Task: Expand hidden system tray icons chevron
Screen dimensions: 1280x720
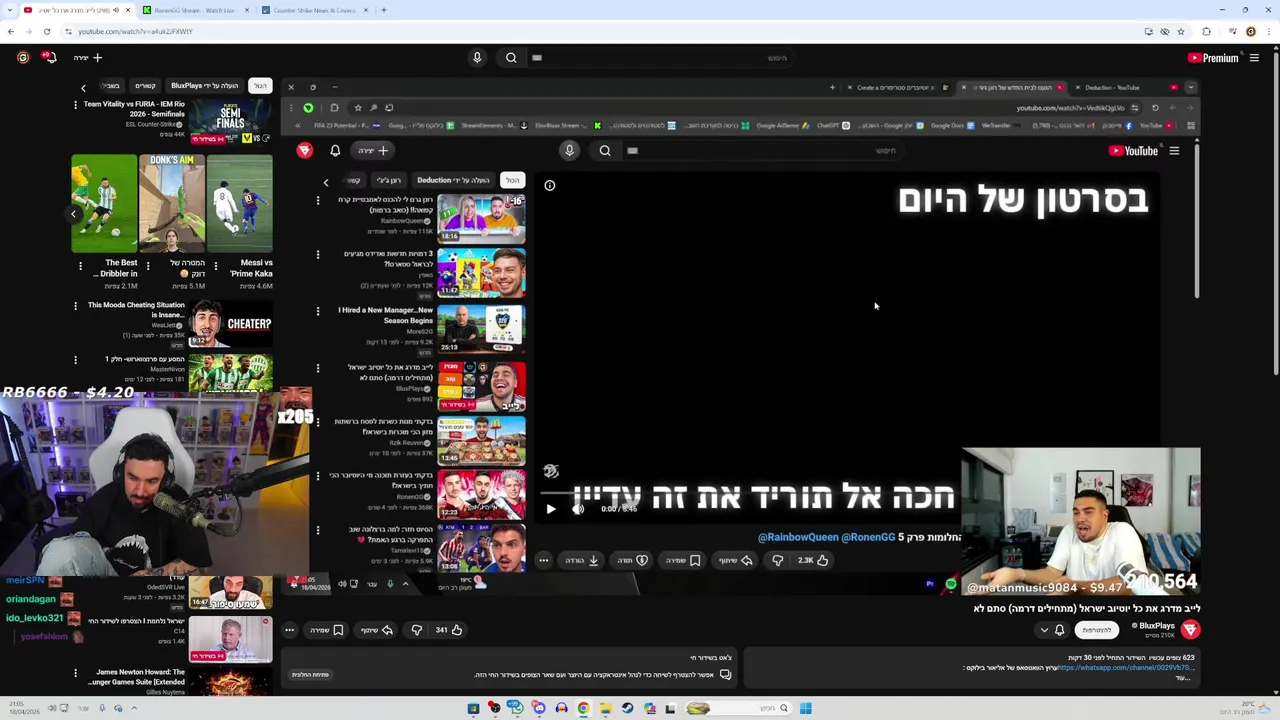Action: pos(134,708)
